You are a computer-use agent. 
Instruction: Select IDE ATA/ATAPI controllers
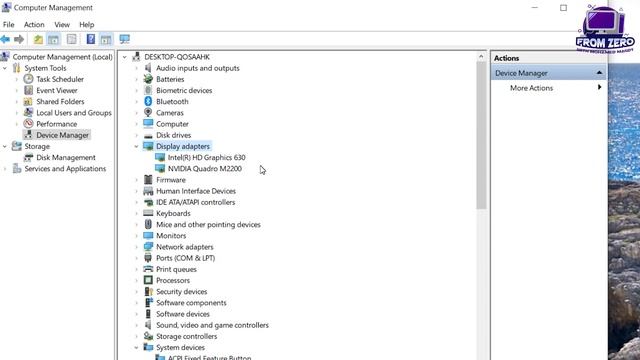196,202
